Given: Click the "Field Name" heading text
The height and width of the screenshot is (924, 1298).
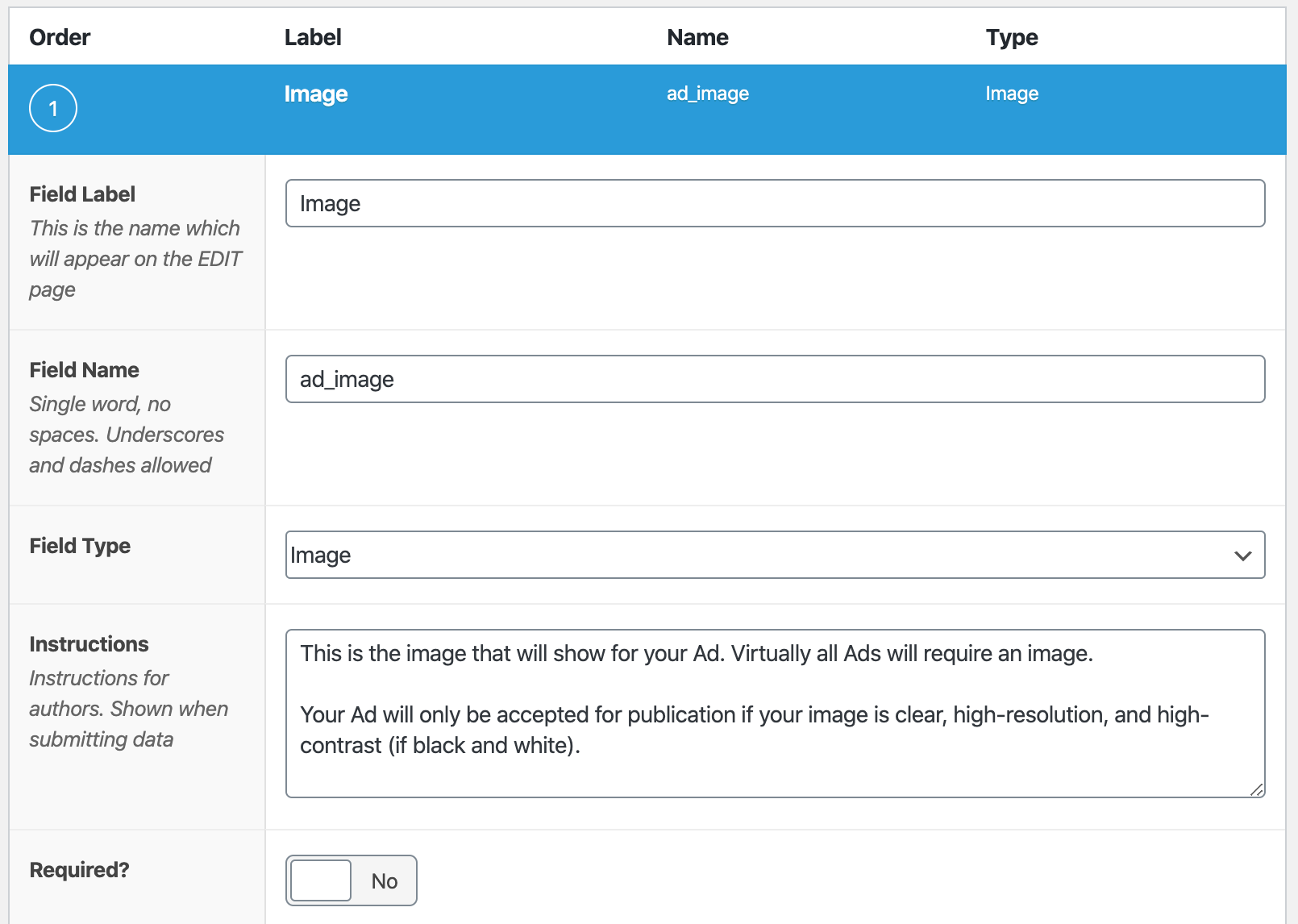Looking at the screenshot, I should [83, 369].
